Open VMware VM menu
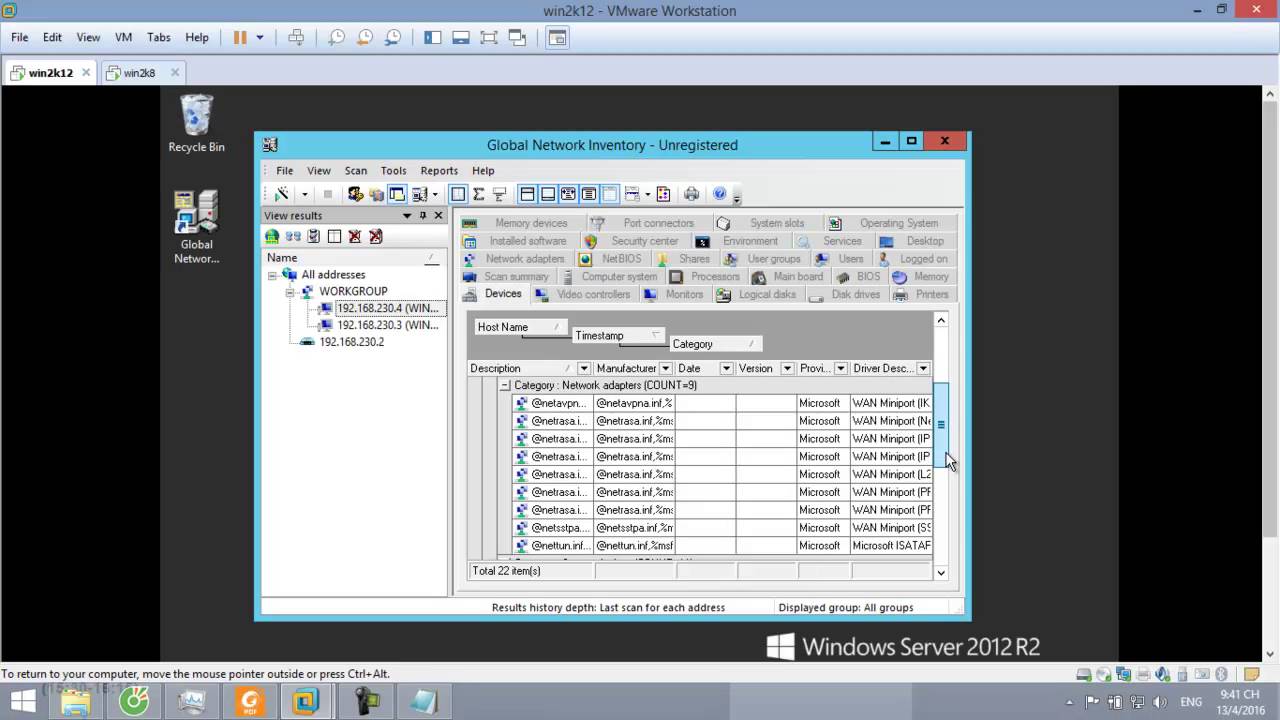1280x720 pixels. [123, 37]
